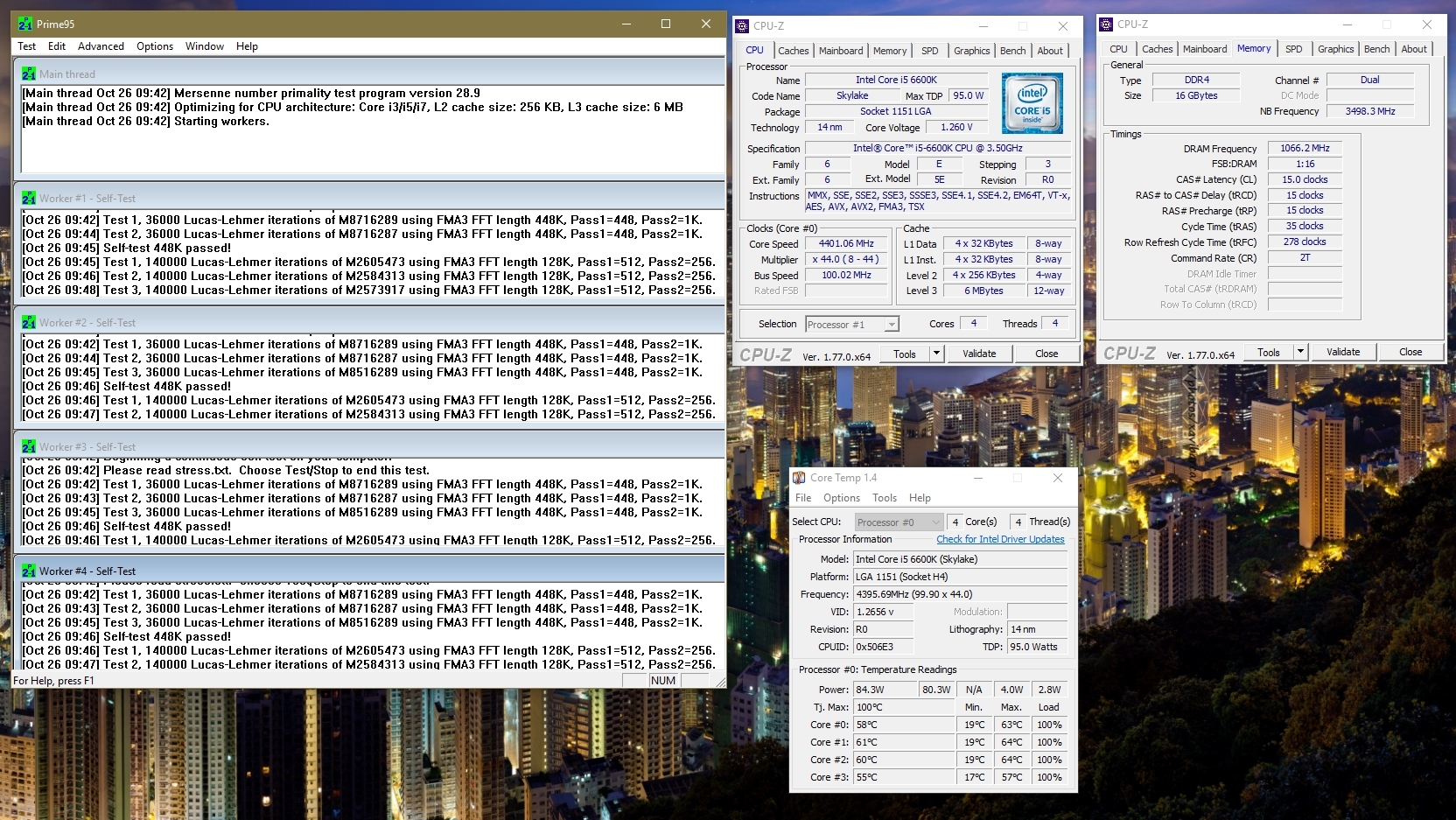Click Tools button in CPU-Z processor window

tap(905, 354)
